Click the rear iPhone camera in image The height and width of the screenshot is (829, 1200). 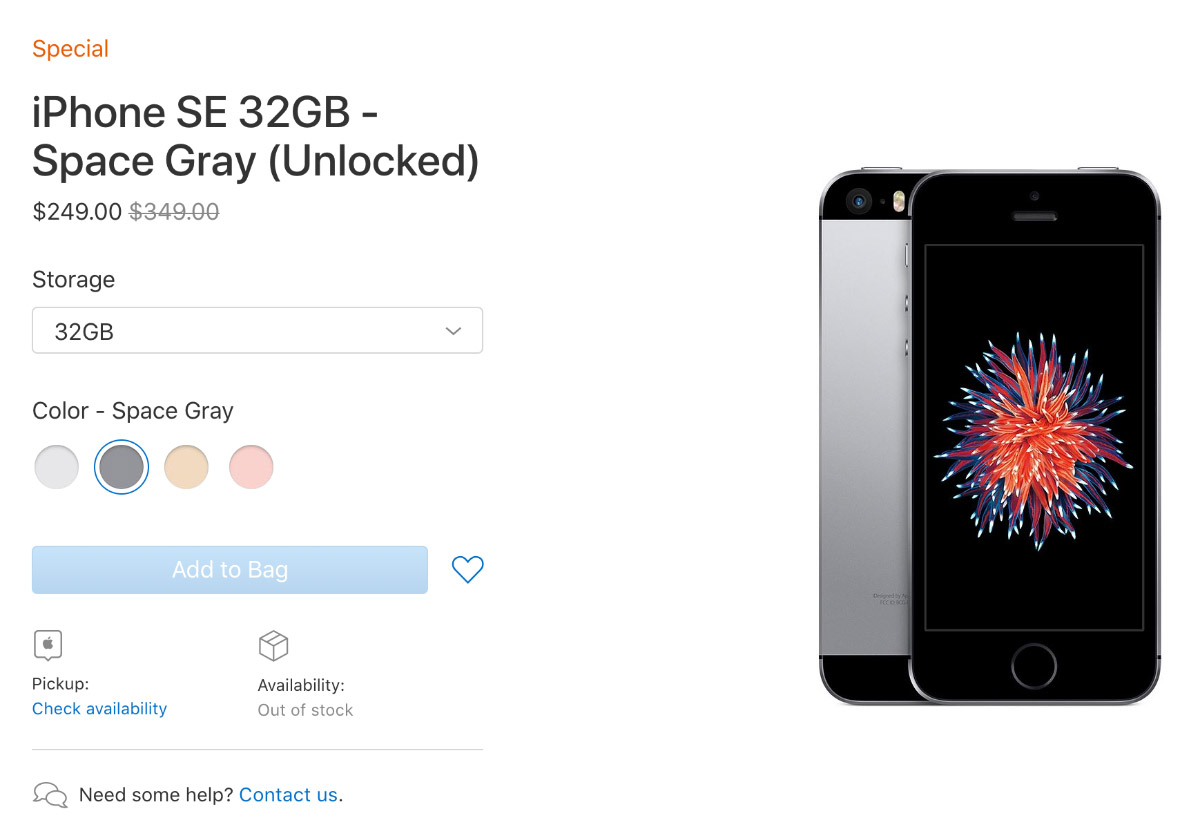coord(859,202)
